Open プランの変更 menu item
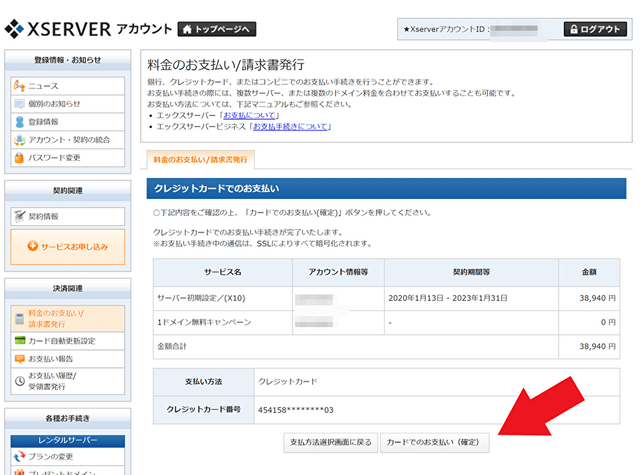This screenshot has height=475, width=640. (x=68, y=456)
